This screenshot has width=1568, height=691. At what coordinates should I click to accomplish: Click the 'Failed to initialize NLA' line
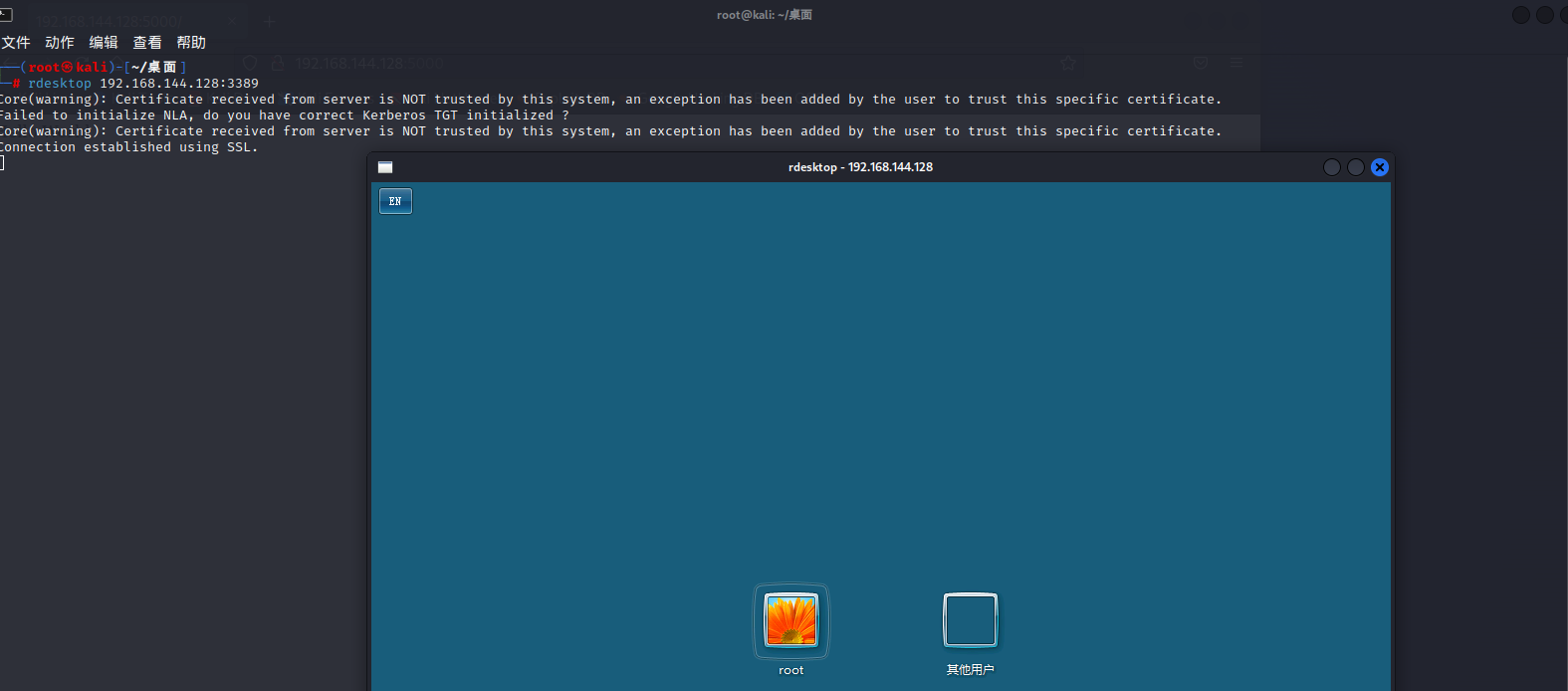pos(285,115)
